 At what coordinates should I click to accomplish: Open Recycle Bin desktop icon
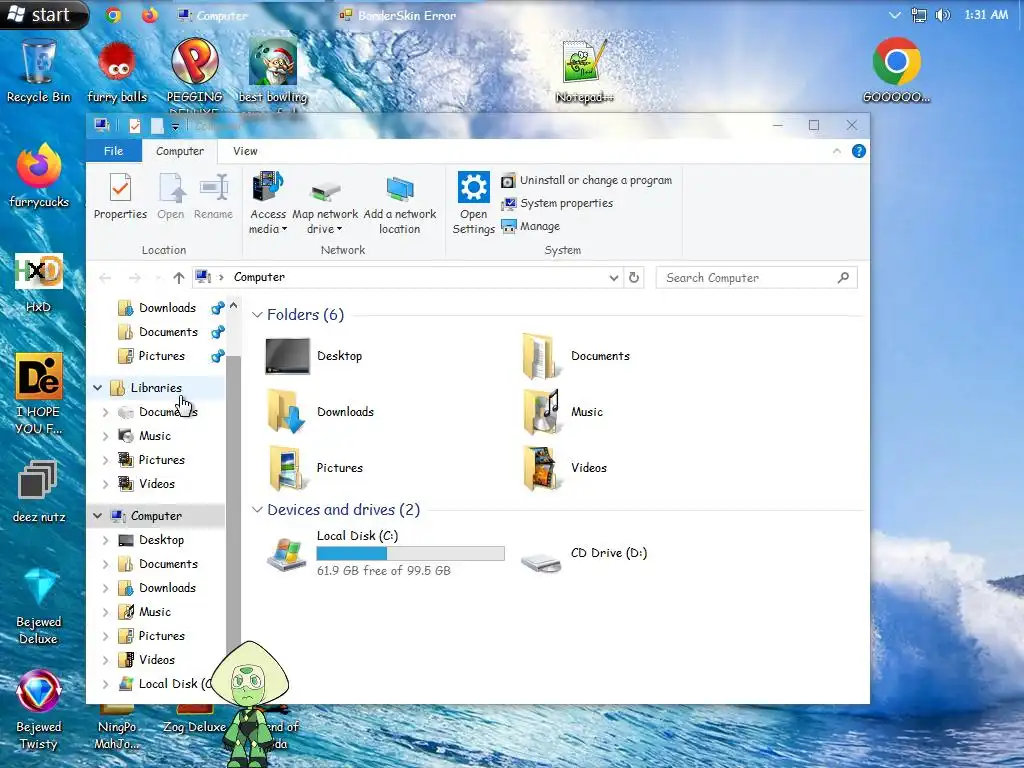(x=39, y=71)
